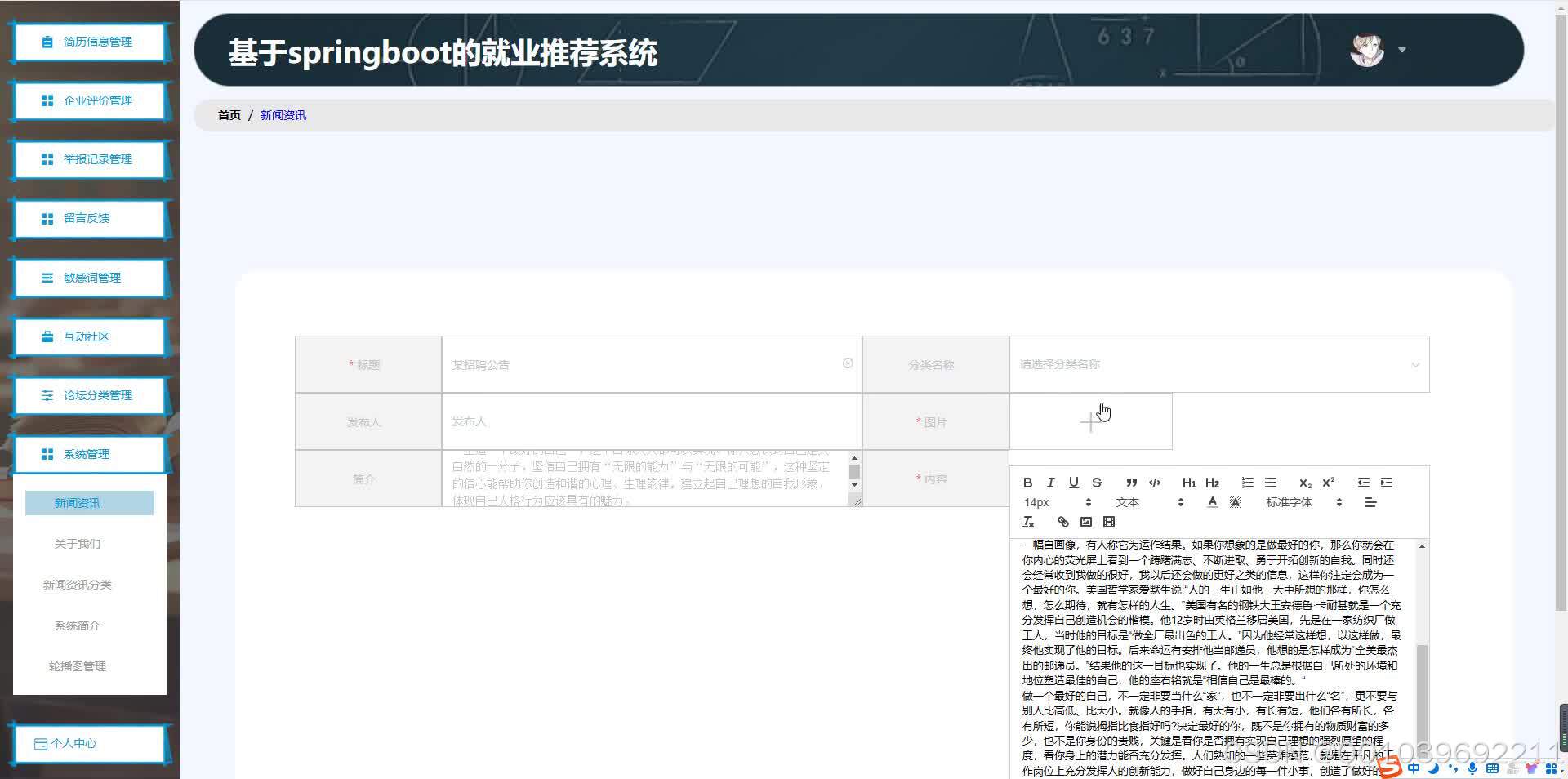
Task: Apply H1 heading style
Action: point(1189,483)
